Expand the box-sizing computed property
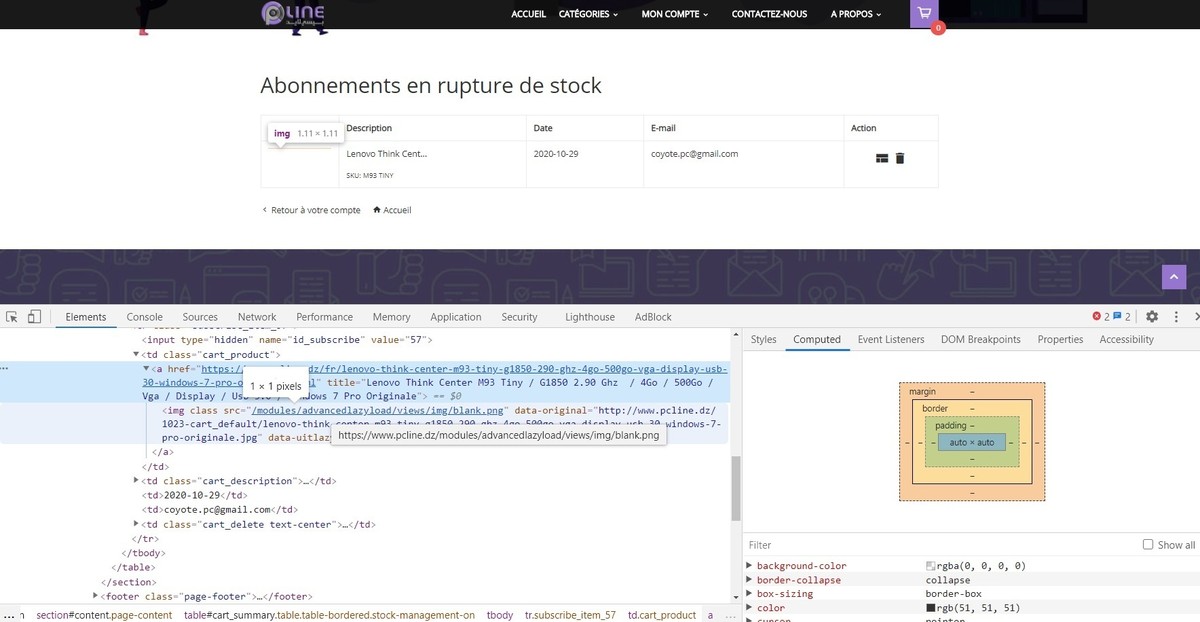 pyautogui.click(x=749, y=594)
